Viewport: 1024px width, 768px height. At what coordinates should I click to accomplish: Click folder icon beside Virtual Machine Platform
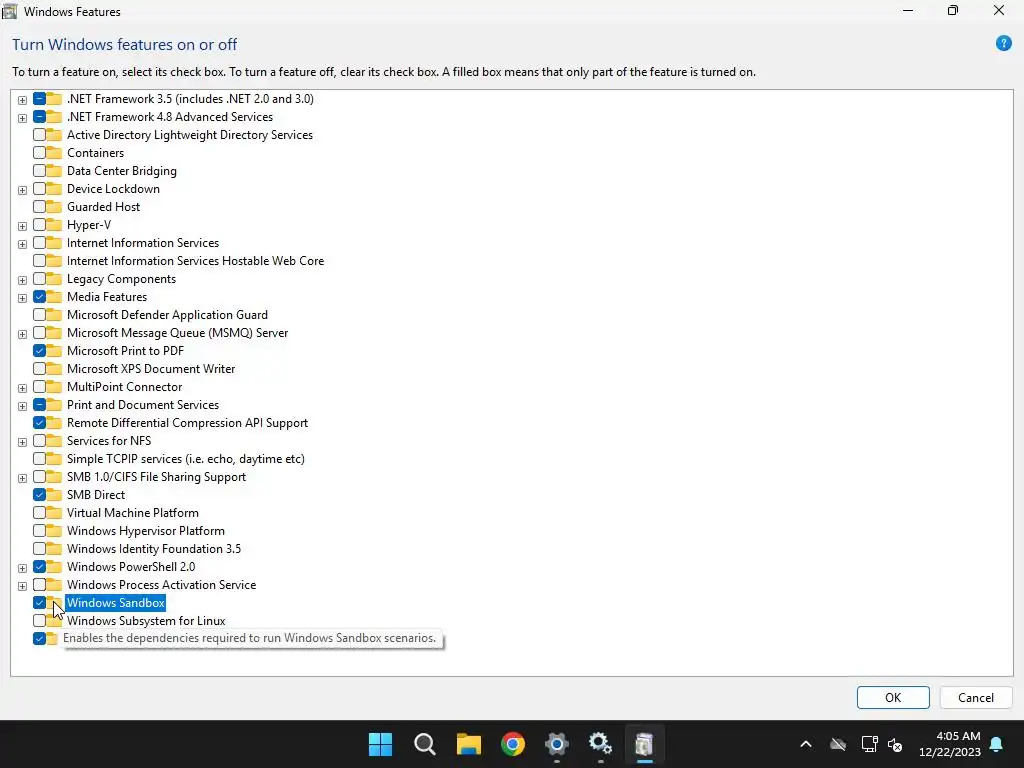(x=54, y=513)
